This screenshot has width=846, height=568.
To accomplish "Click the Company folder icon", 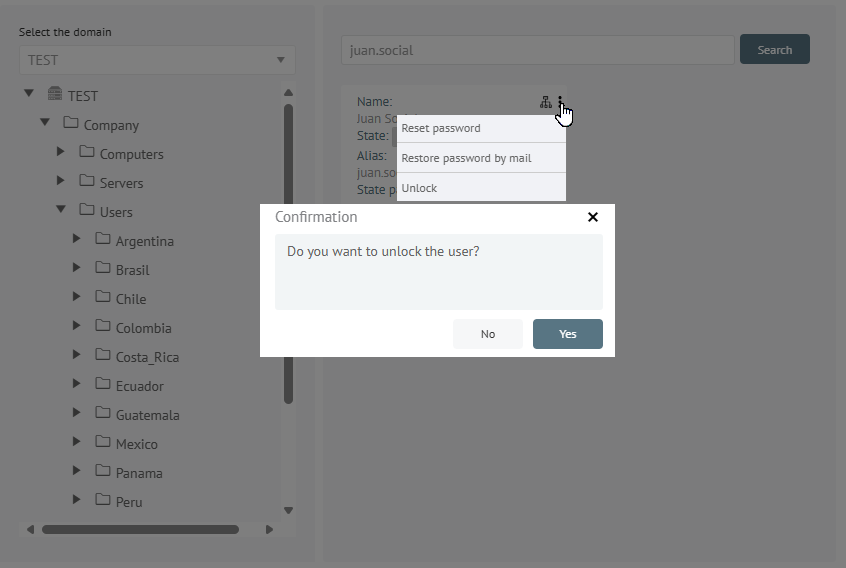I will [x=71, y=122].
